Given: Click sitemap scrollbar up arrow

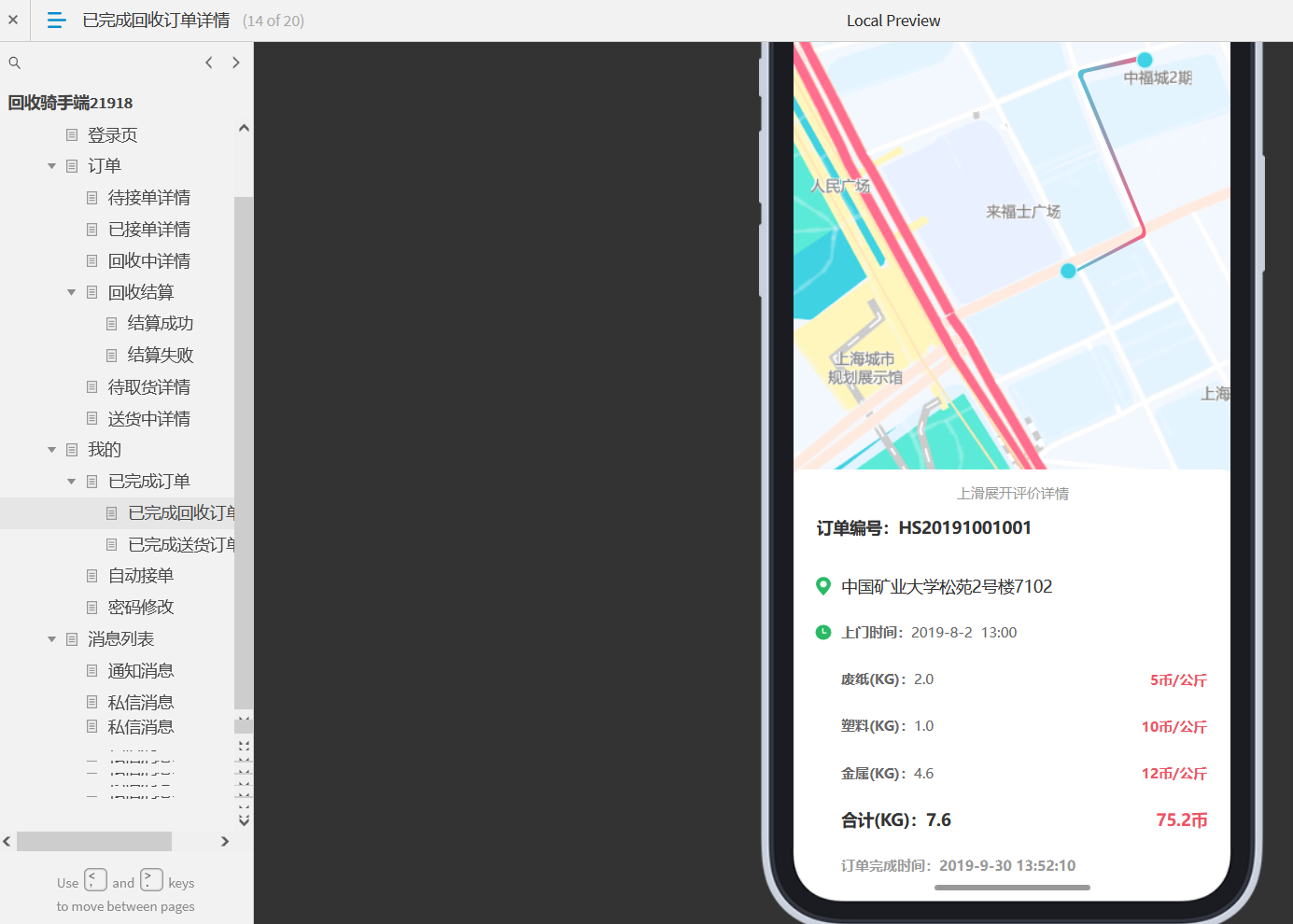Looking at the screenshot, I should click(244, 128).
